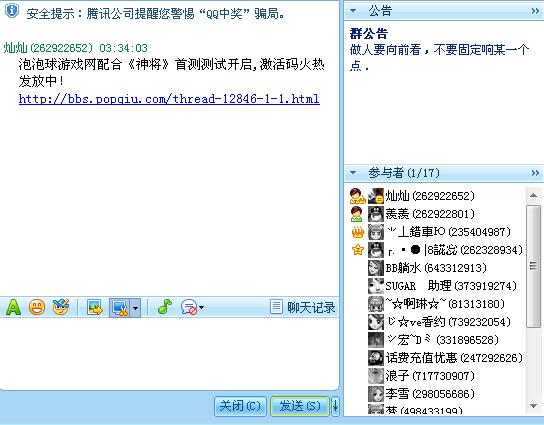Click the announcement text 做人要向前看
This screenshot has height=425, width=544.
[x=439, y=57]
